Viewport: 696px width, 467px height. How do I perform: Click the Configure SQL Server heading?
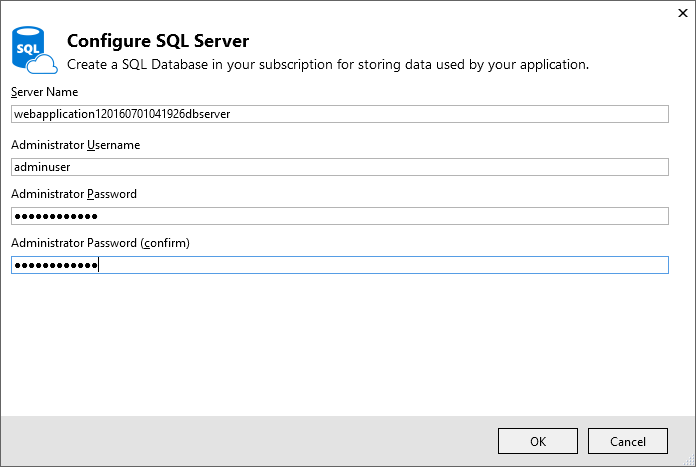coord(158,41)
